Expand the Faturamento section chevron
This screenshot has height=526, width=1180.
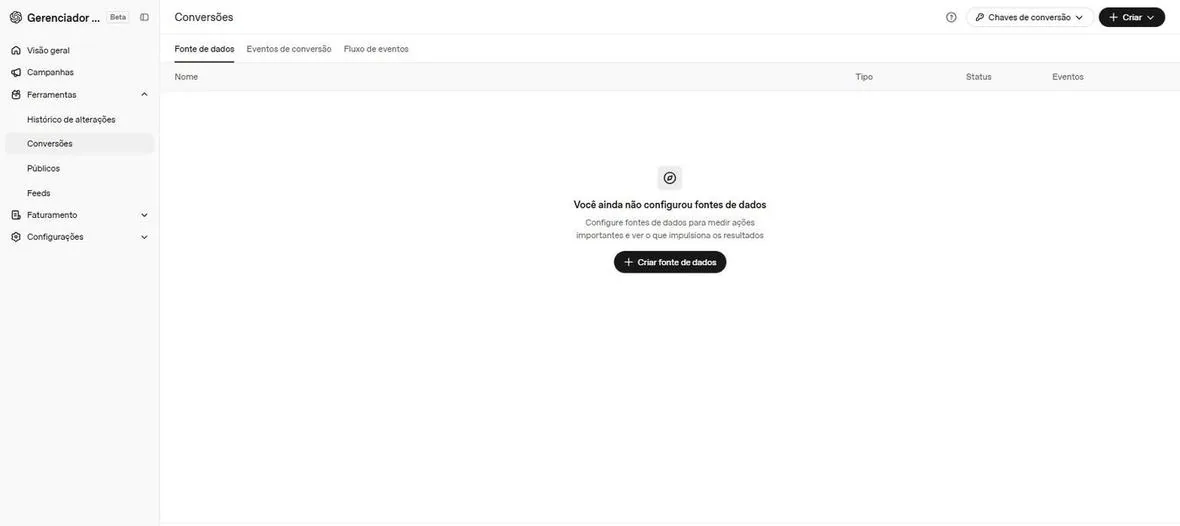(144, 215)
